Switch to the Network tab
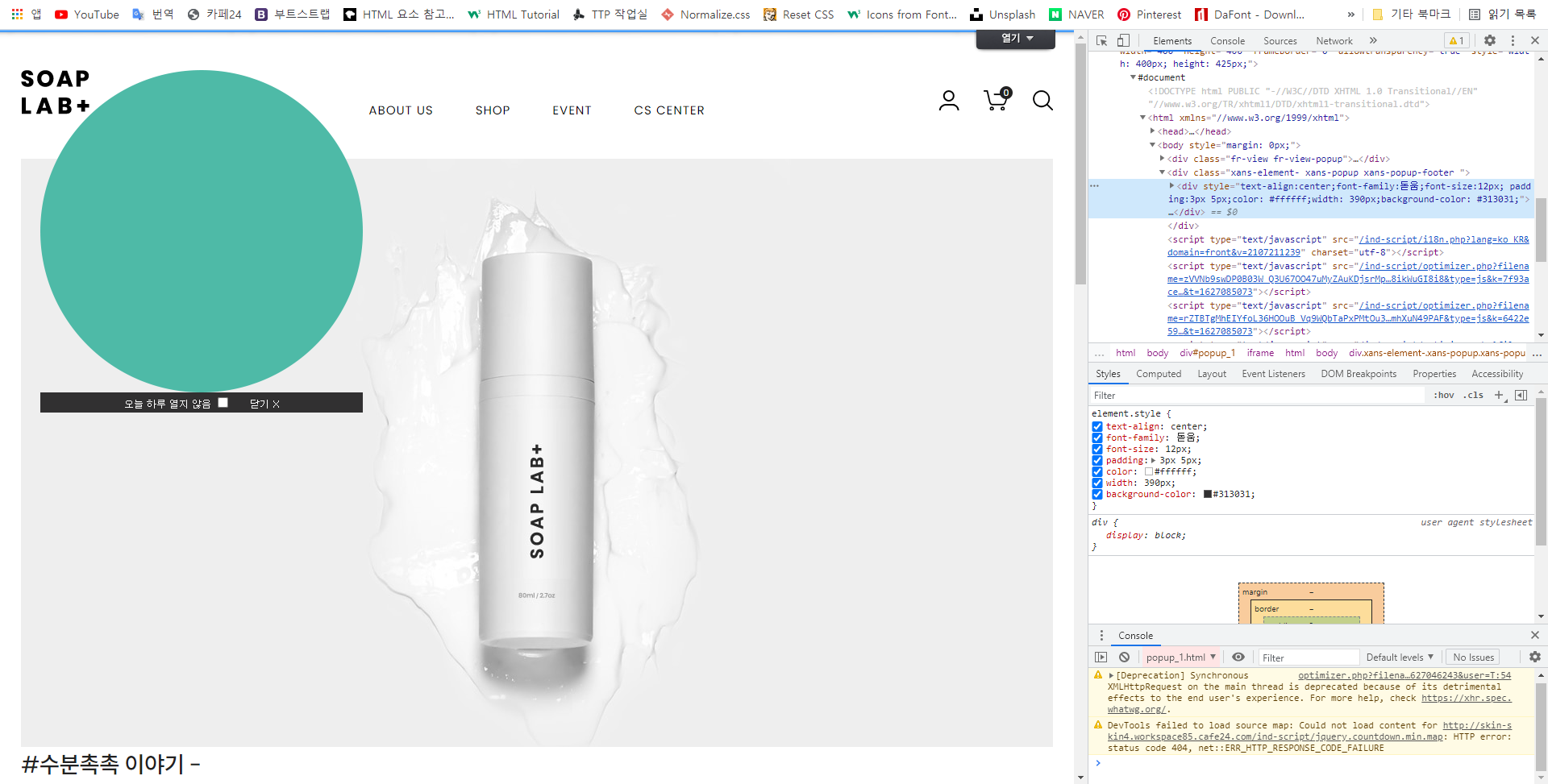 [1334, 41]
